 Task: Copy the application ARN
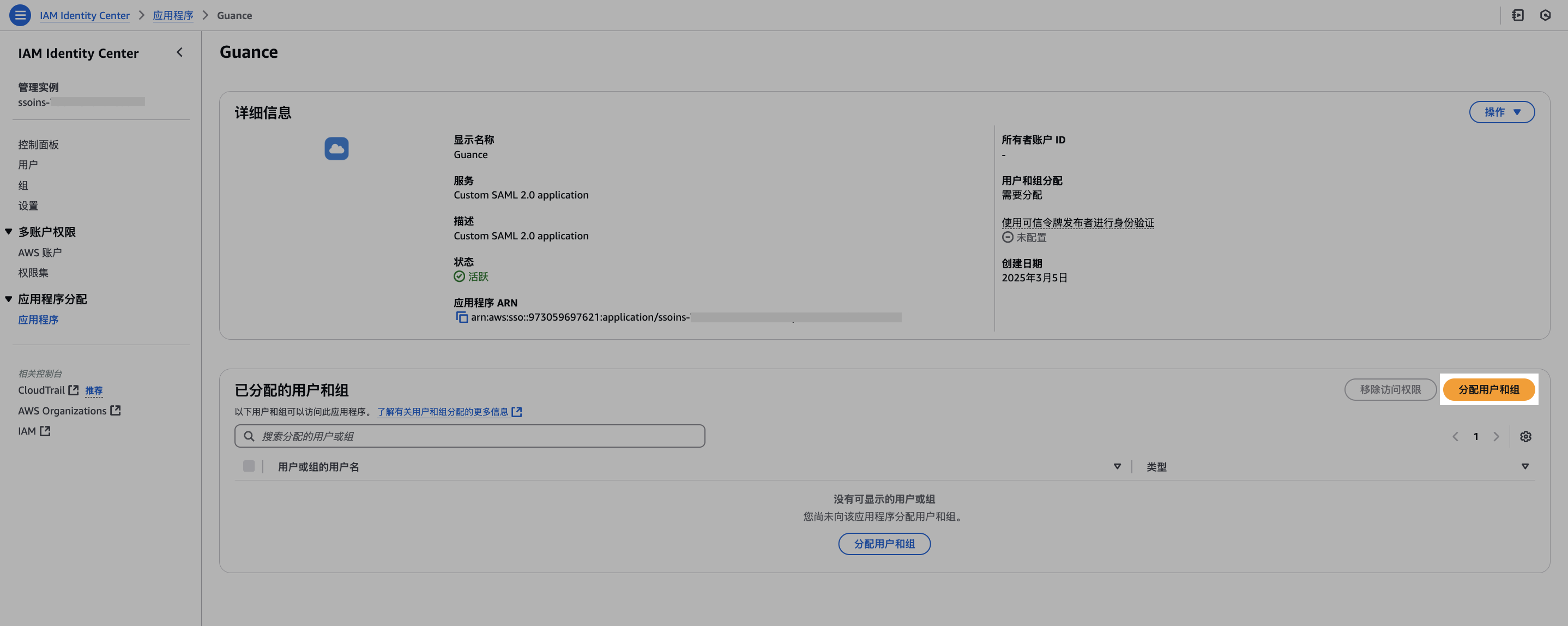point(462,317)
